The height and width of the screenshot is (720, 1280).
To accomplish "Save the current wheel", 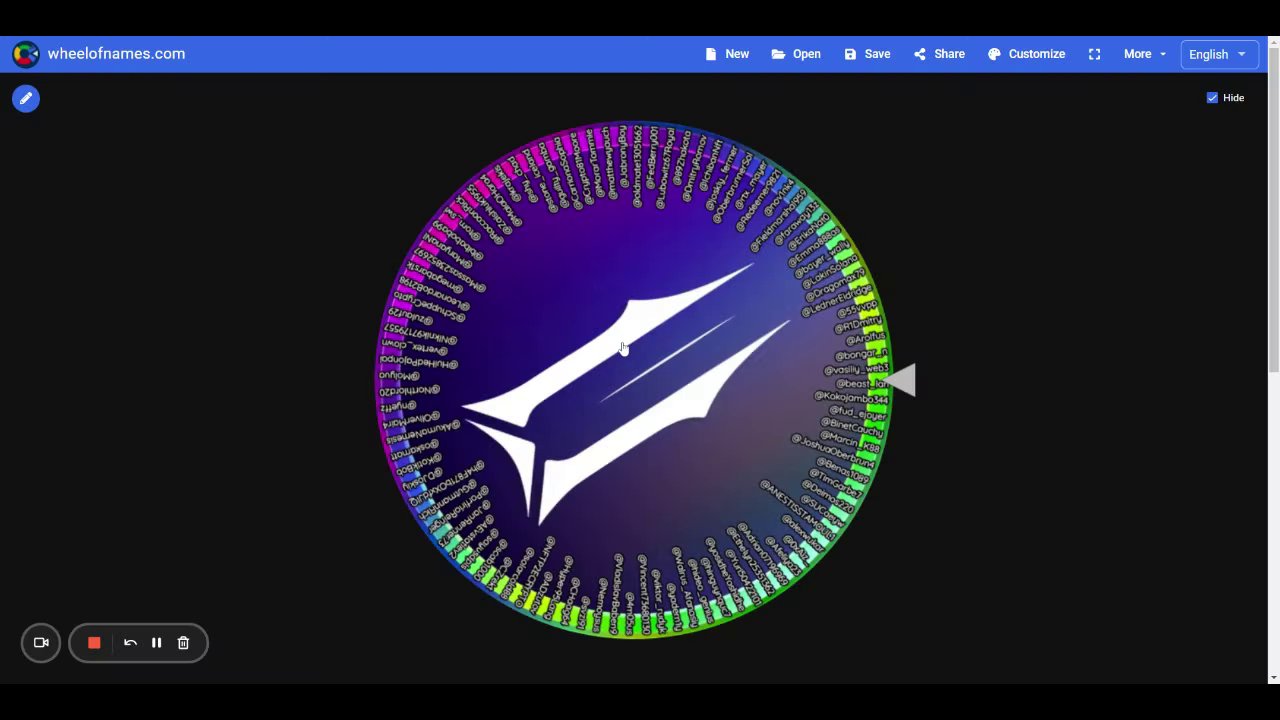I will click(867, 54).
